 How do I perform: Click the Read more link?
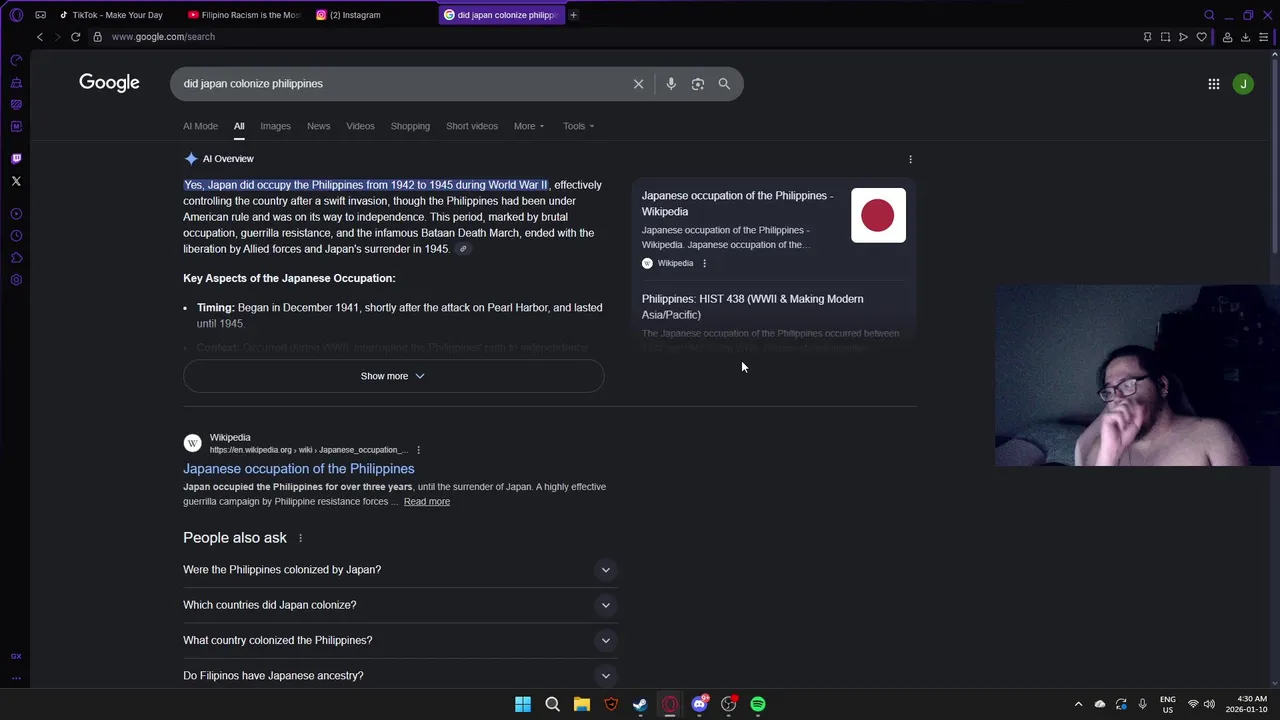pos(427,502)
